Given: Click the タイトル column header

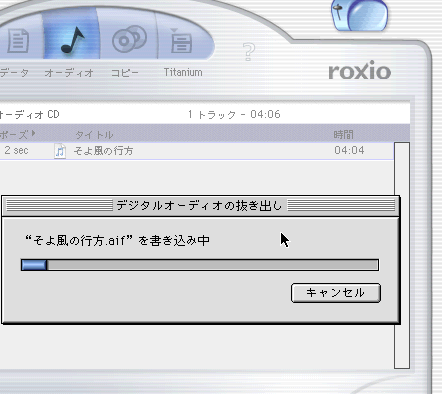Looking at the screenshot, I should (94, 135).
